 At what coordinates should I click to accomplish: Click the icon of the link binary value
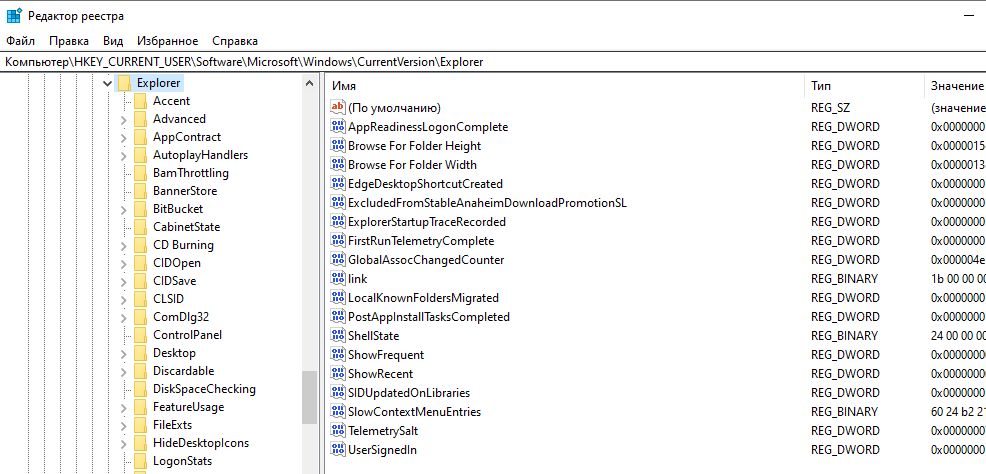[338, 279]
